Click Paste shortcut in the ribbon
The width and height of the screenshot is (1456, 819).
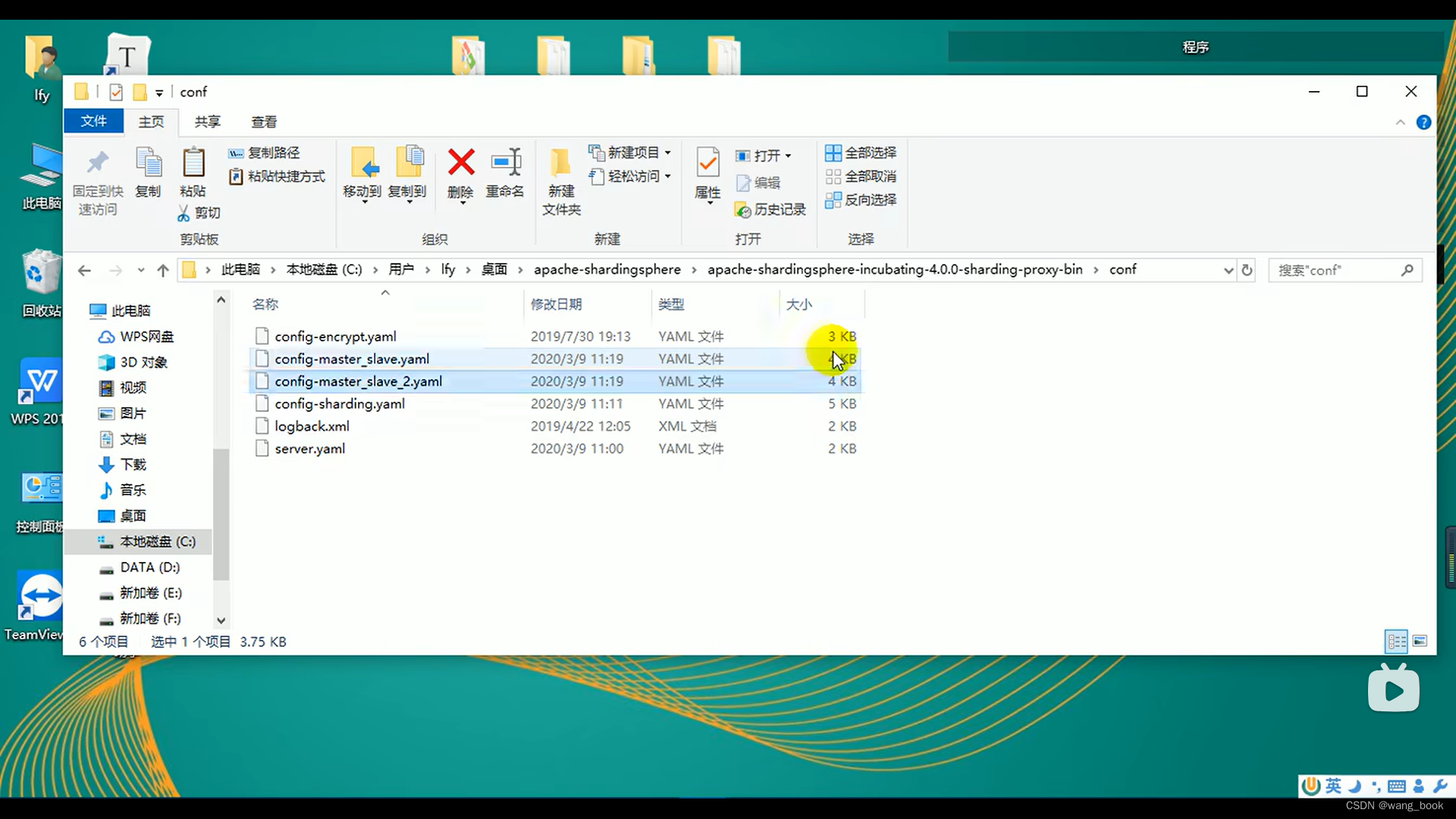[x=277, y=176]
